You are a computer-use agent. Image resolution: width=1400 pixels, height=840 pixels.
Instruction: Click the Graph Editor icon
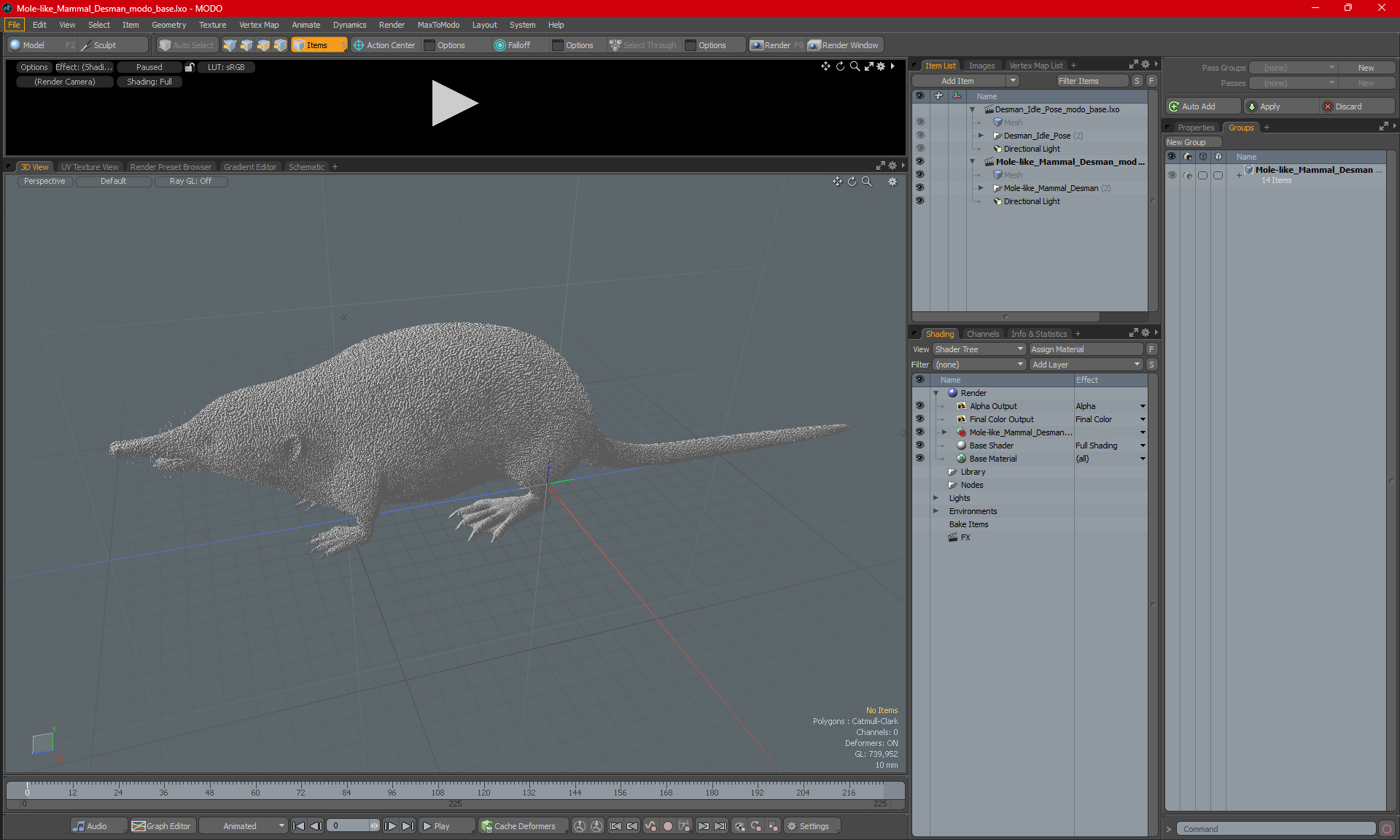coord(139,826)
